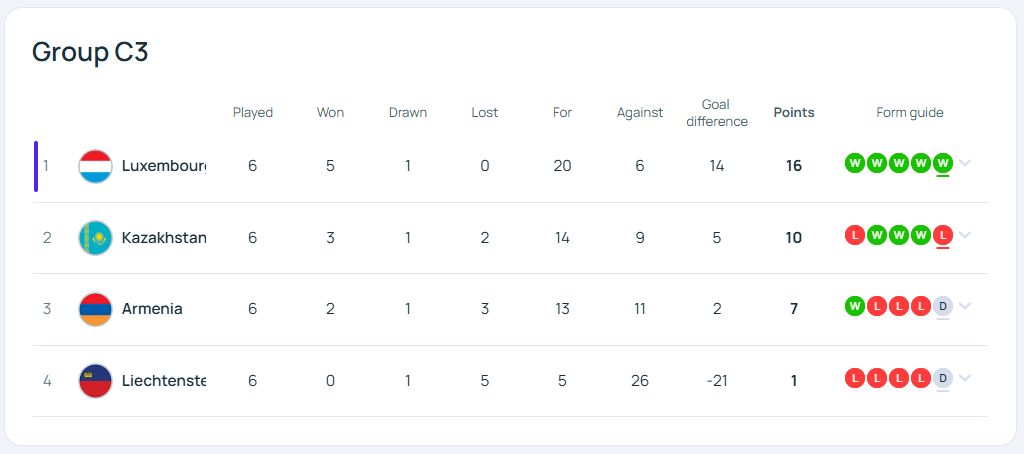Click the Luxembourg flag icon
This screenshot has width=1024, height=454.
[x=95, y=166]
